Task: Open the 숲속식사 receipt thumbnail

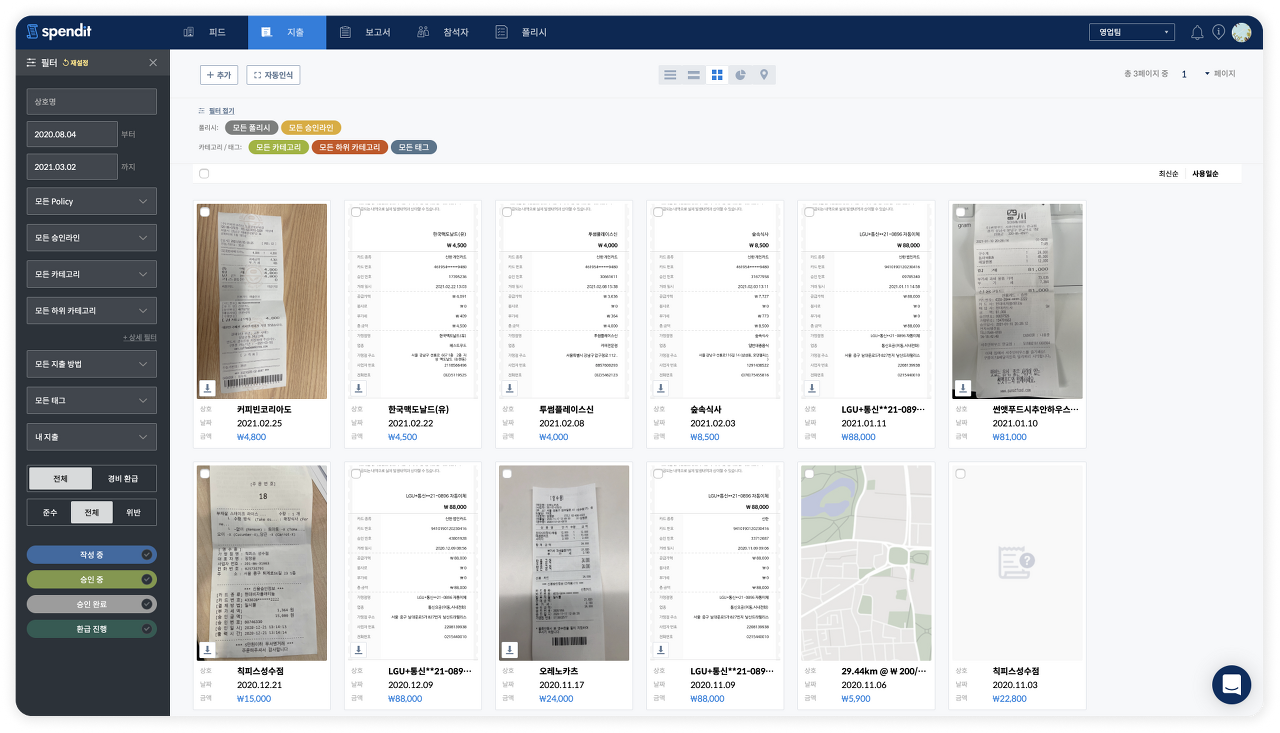Action: [x=715, y=301]
